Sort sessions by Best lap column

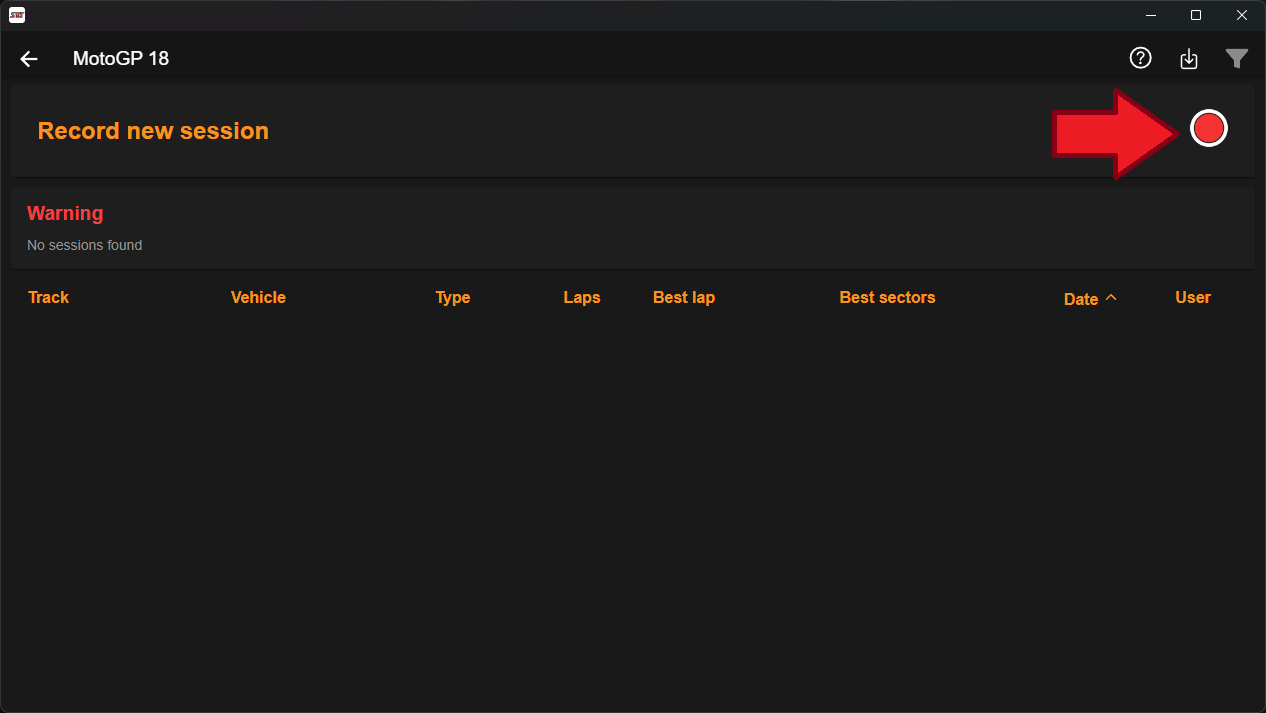(x=684, y=297)
